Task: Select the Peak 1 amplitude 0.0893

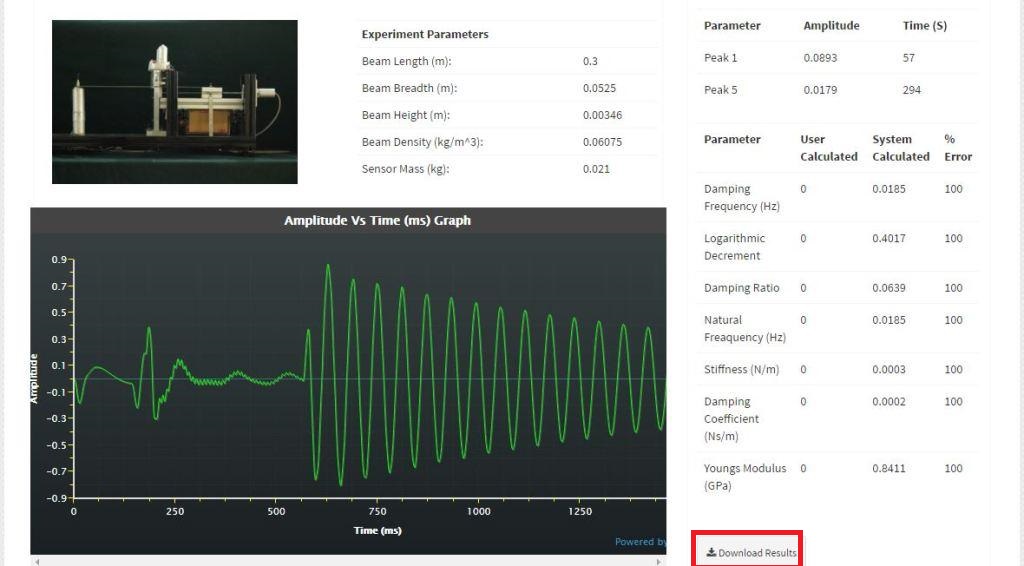Action: 820,57
